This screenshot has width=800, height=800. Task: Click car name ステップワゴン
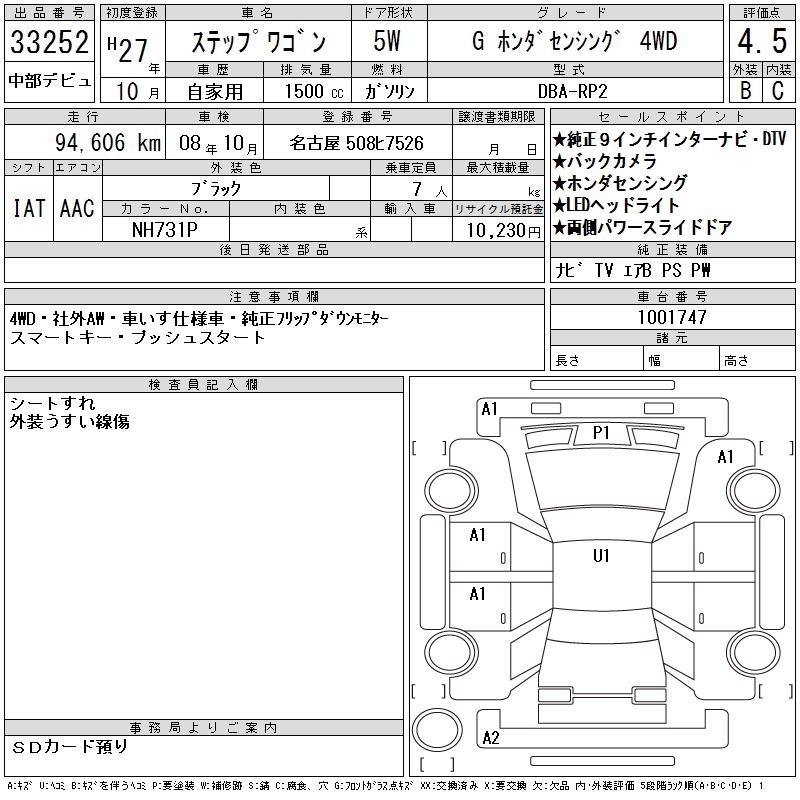258,41
